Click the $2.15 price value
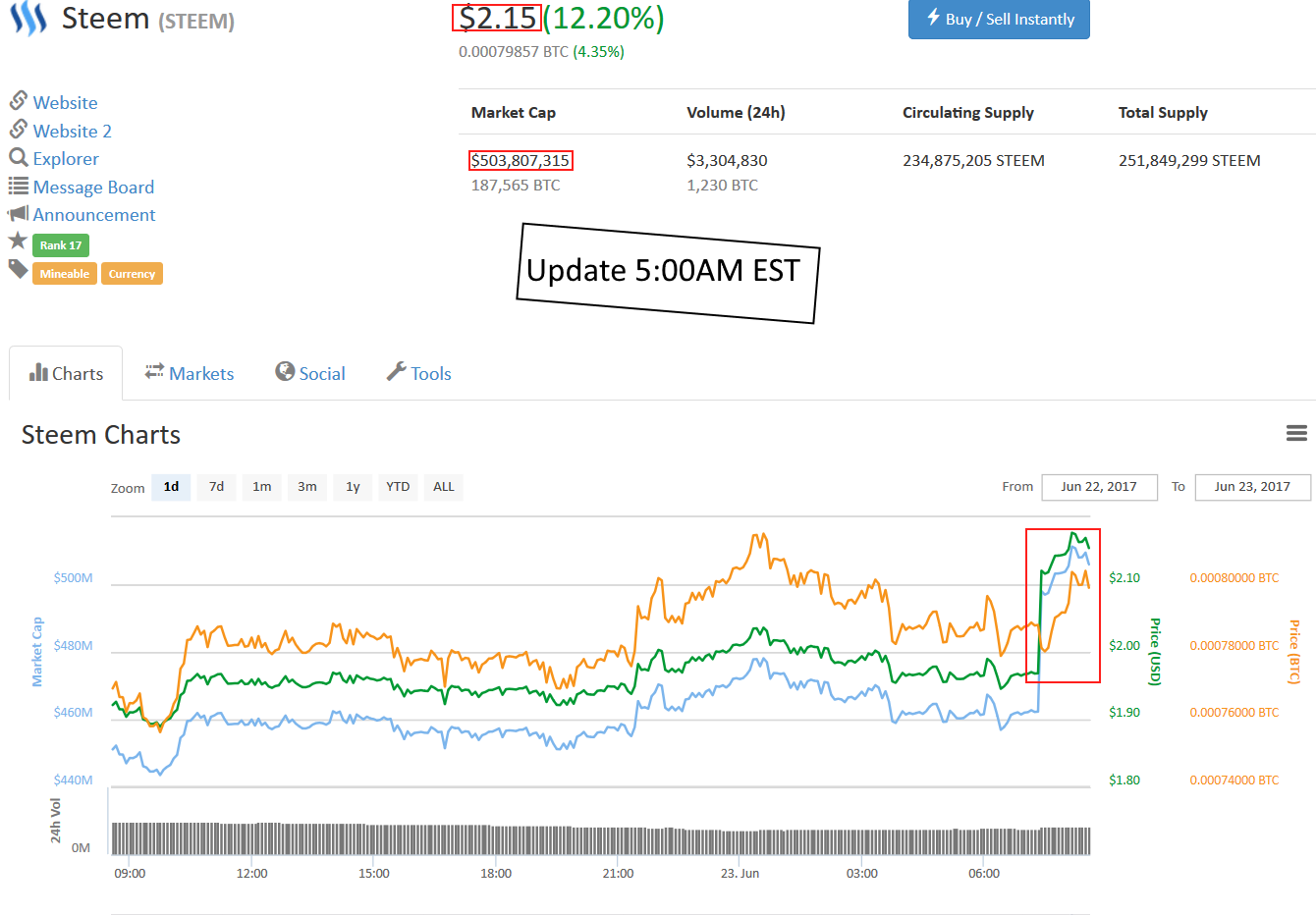This screenshot has height=915, width=1316. (x=497, y=18)
